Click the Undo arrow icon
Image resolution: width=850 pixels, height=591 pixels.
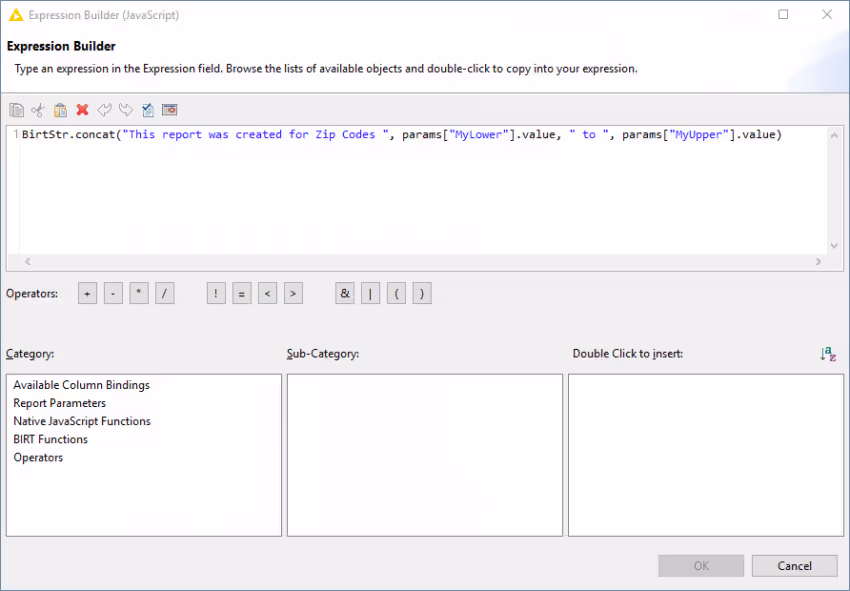(104, 110)
